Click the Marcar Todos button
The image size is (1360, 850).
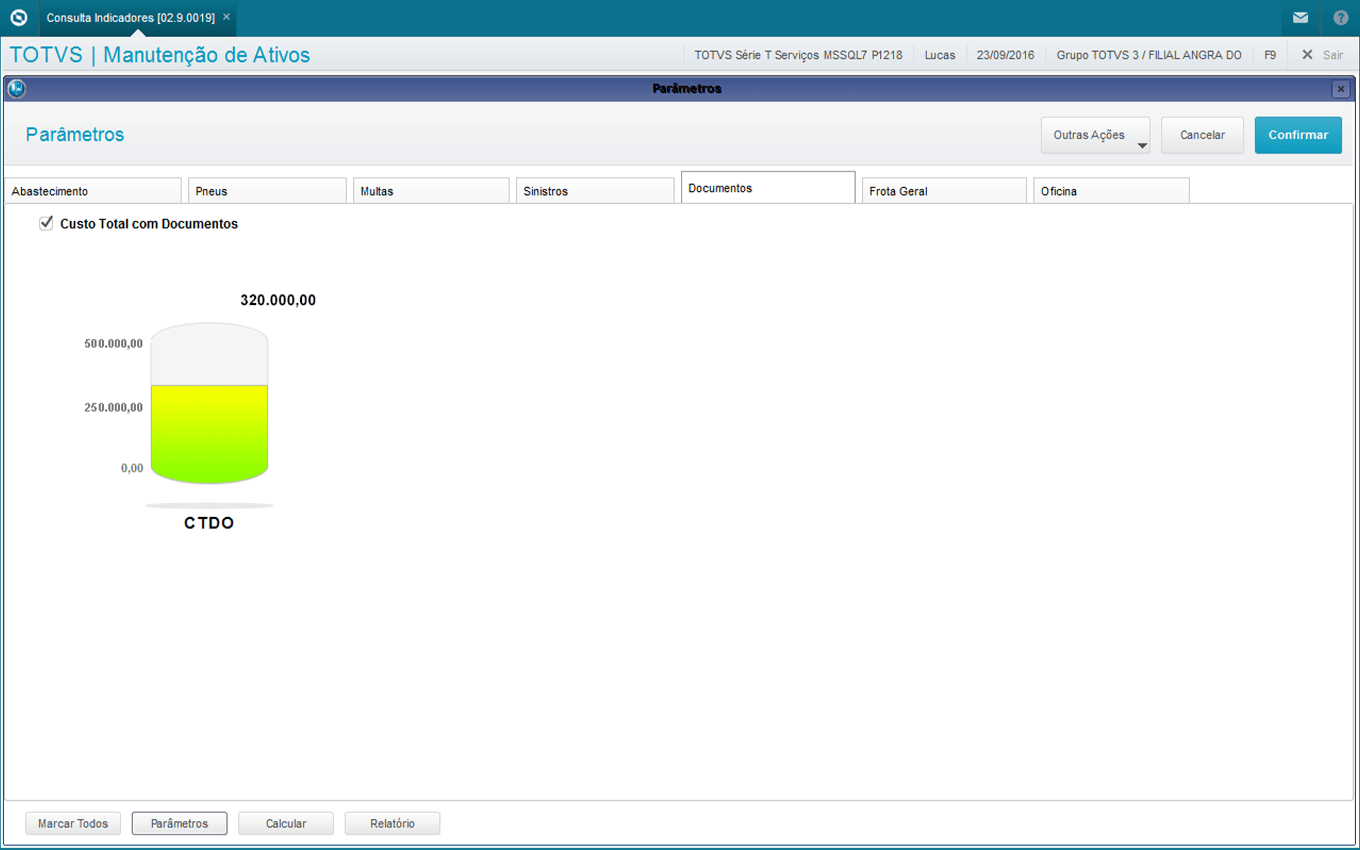[73, 823]
